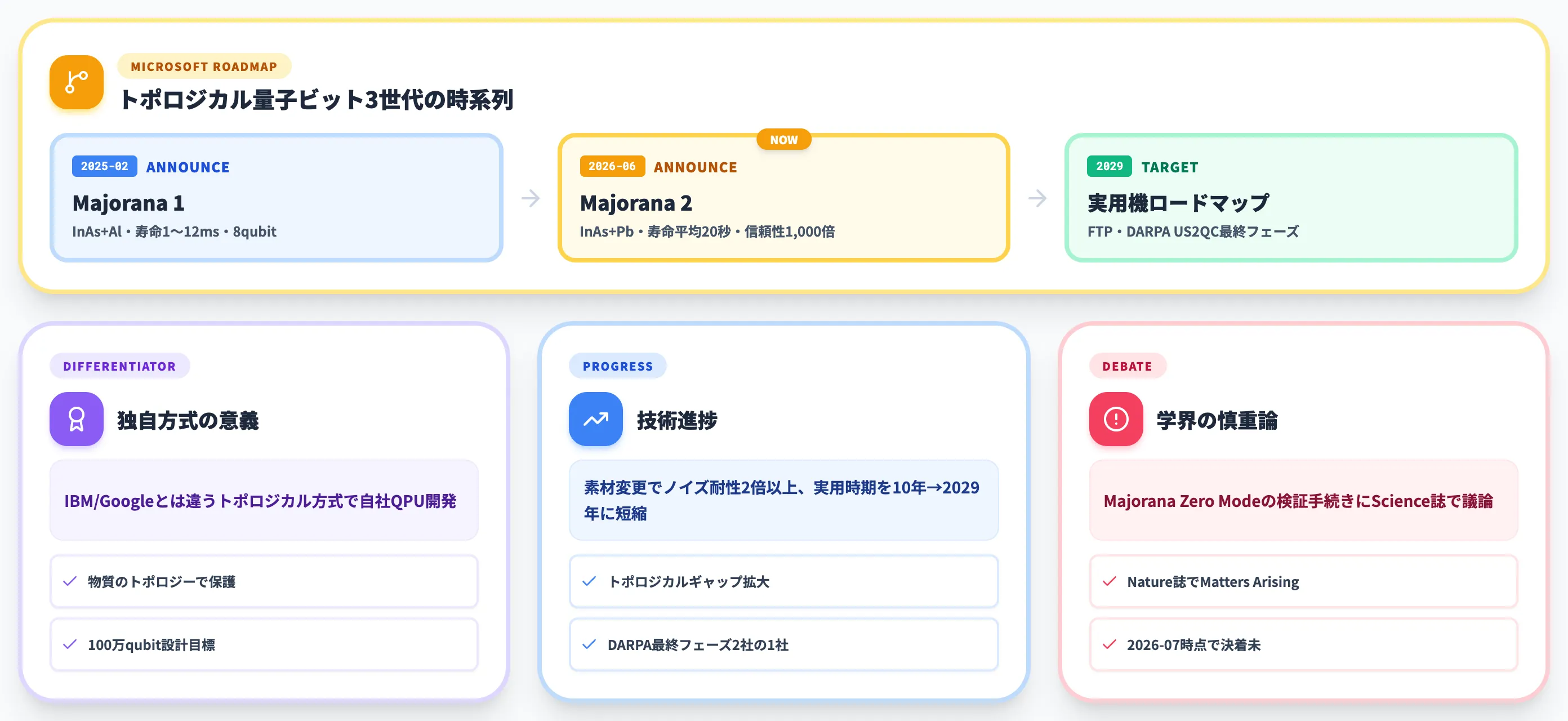Click the 2025-02 date tag
Screen dimensions: 1568x721
(x=105, y=166)
